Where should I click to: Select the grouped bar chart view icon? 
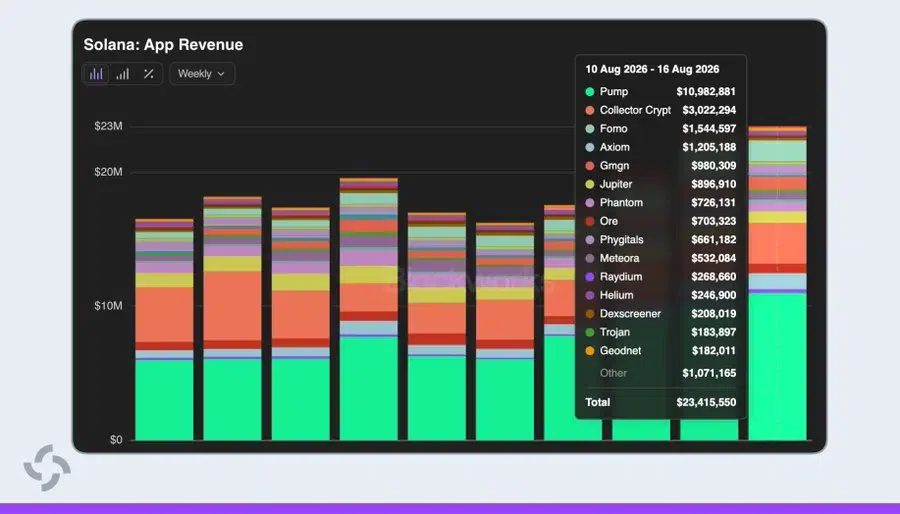(96, 74)
